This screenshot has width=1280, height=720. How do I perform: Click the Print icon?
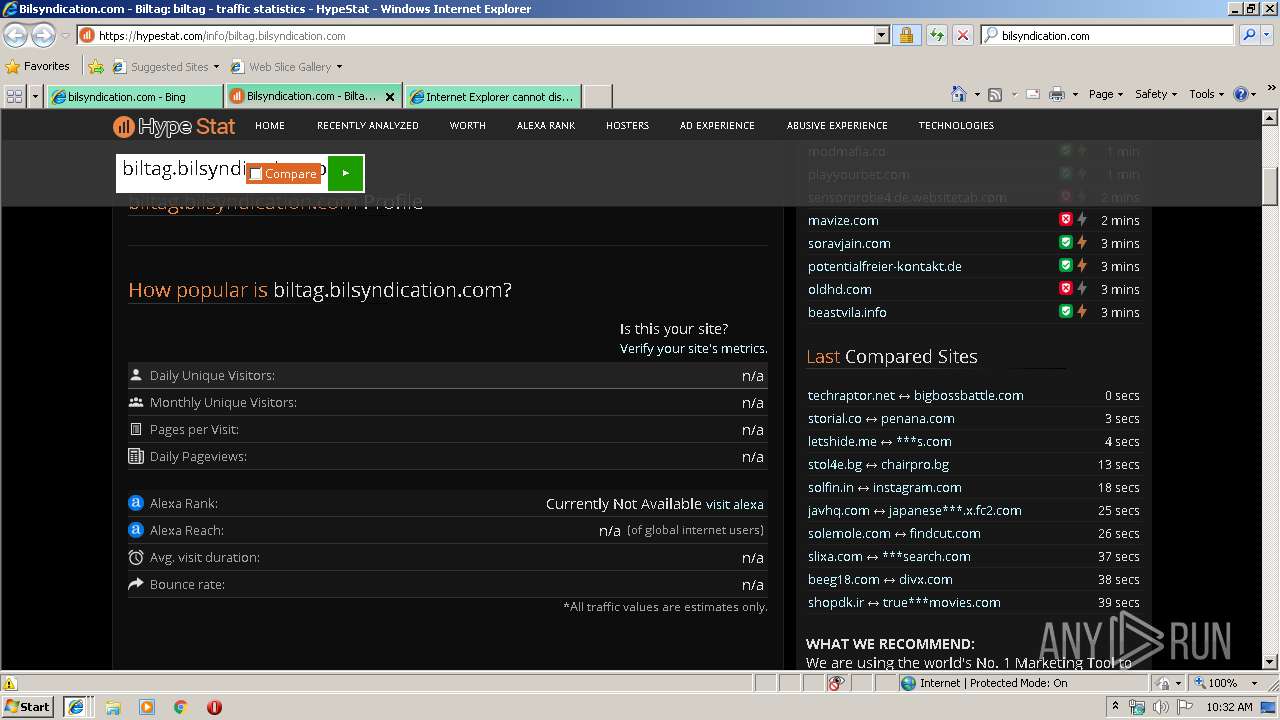[1057, 94]
